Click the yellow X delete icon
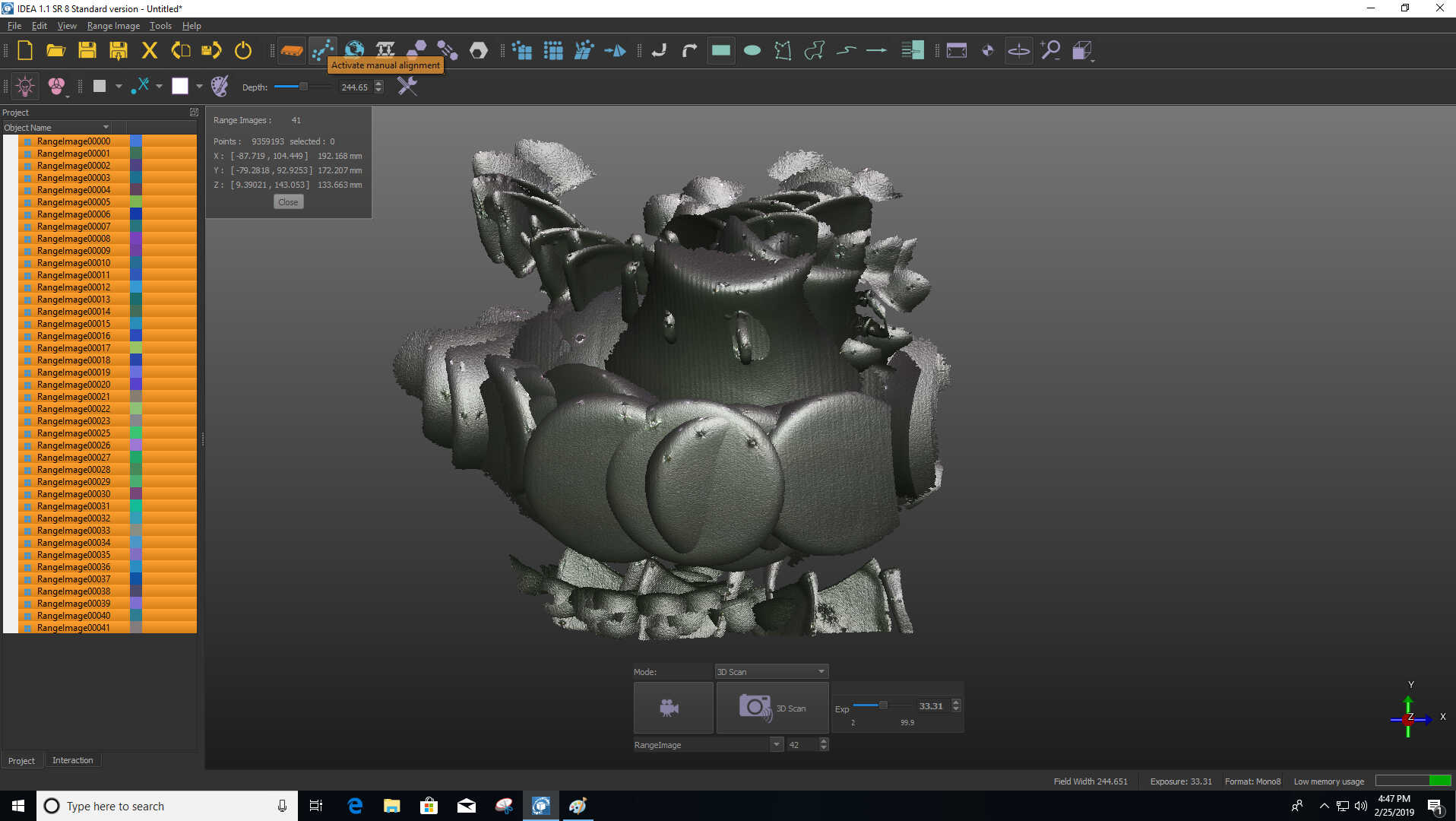Screen dimensions: 1456x821 150,51
